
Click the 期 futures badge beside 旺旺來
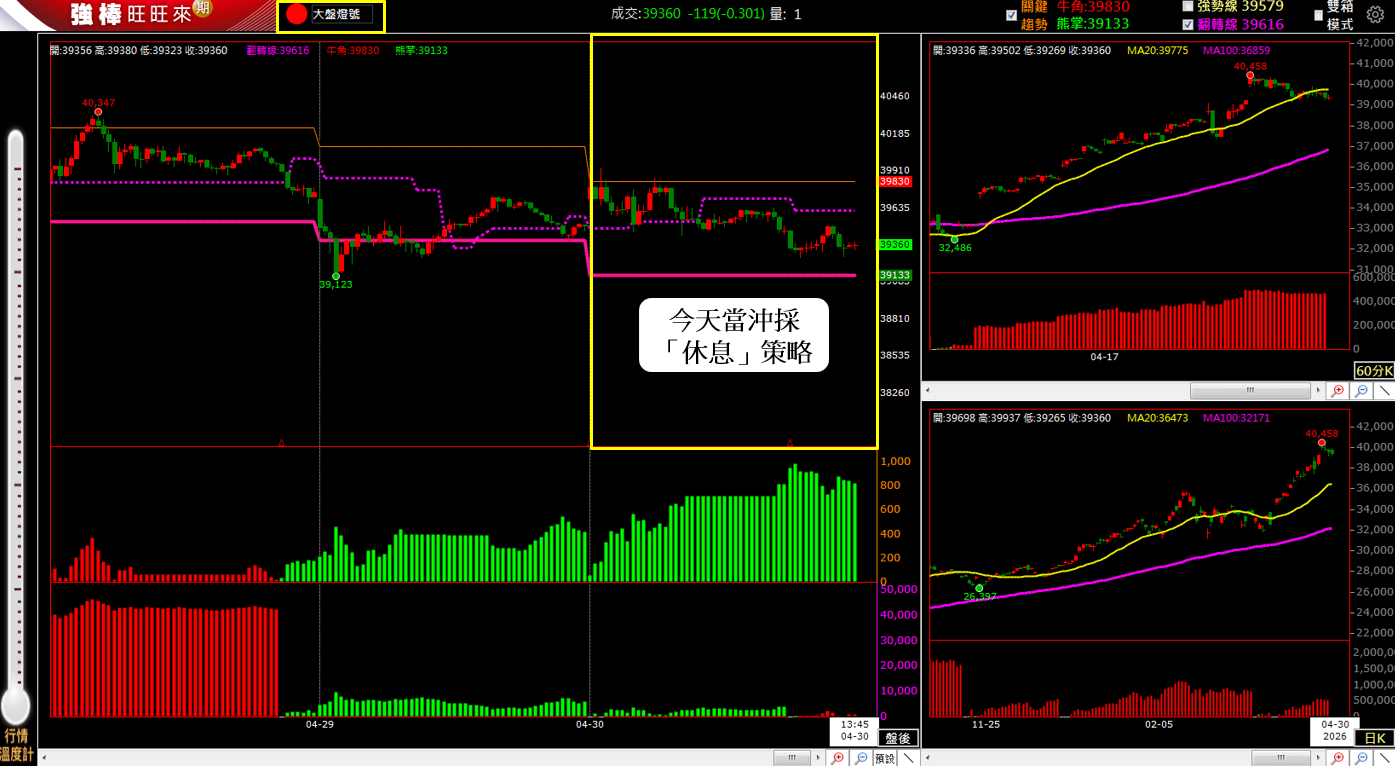[202, 9]
